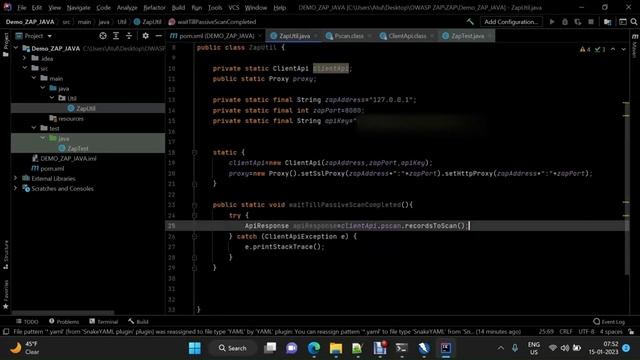Click the Windows taskbar Search box
640x360 pixels.
[x=232, y=348]
